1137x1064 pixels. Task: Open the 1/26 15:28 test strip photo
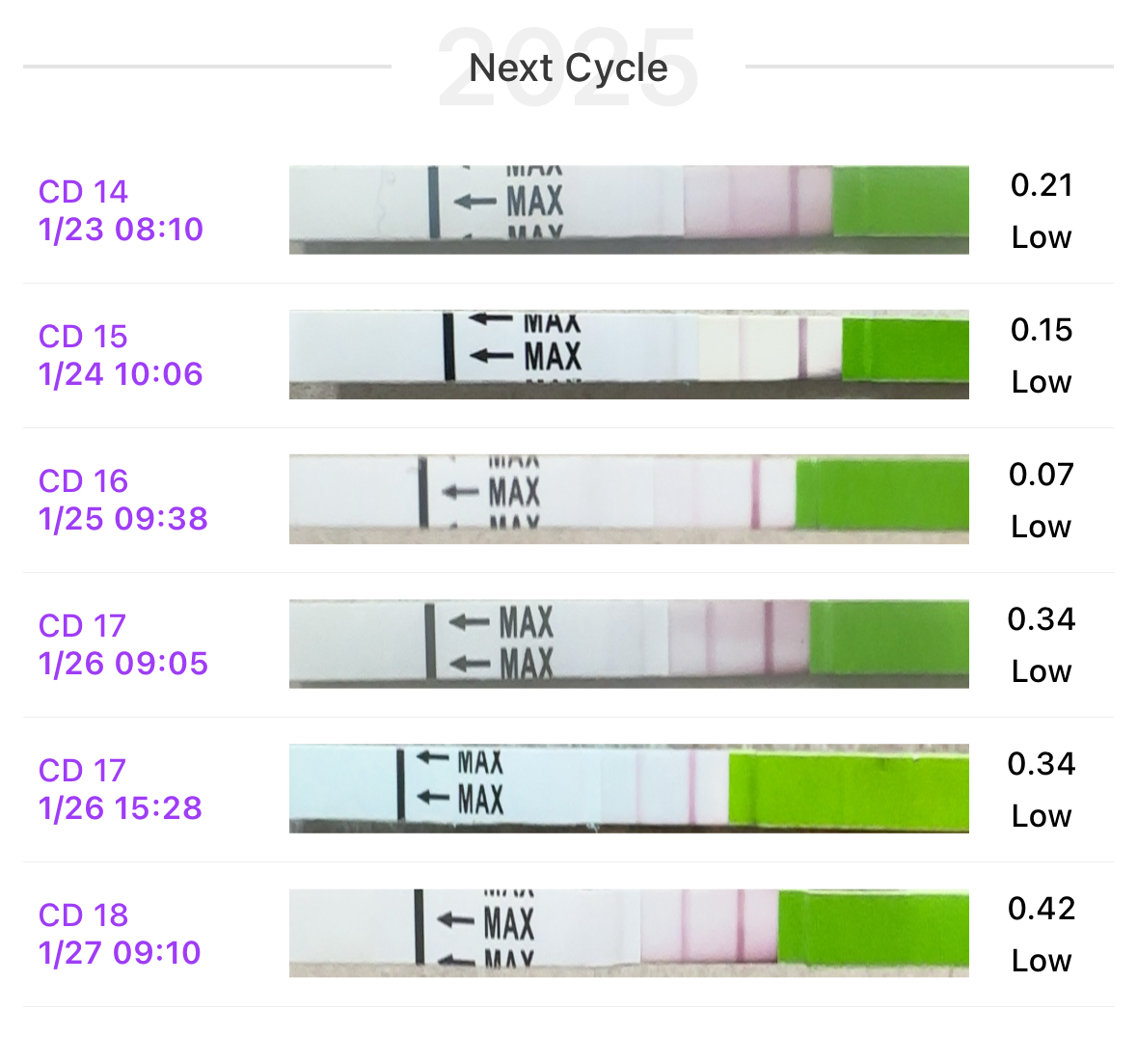pos(629,788)
